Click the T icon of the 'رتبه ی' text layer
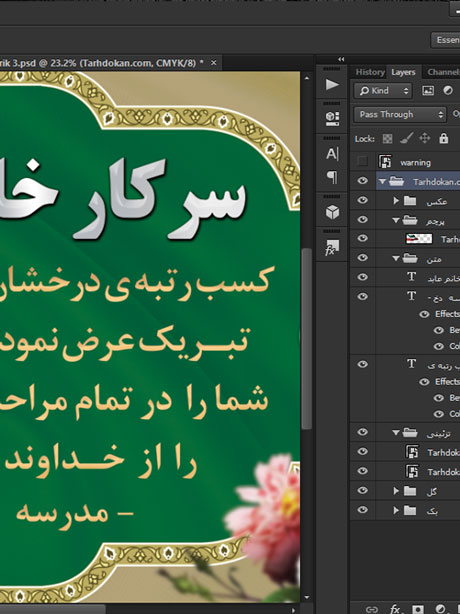Image resolution: width=460 pixels, height=614 pixels. 411,364
